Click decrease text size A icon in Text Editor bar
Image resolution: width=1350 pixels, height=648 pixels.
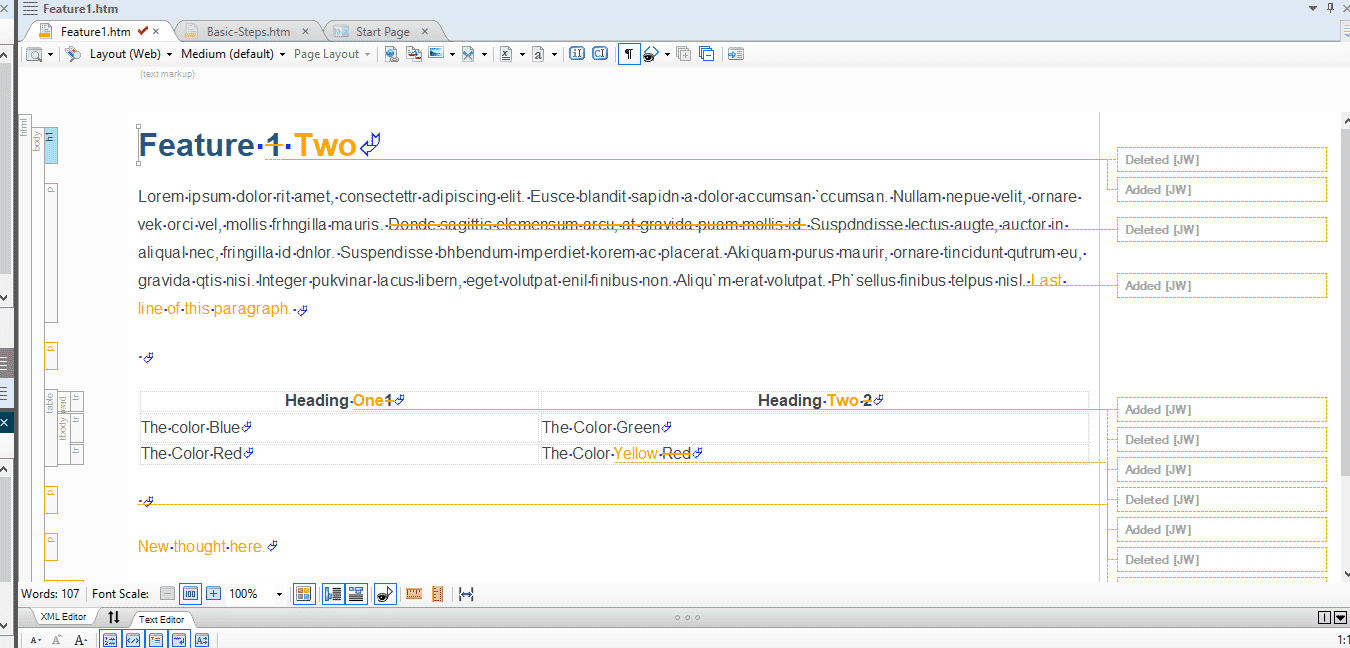[x=35, y=640]
